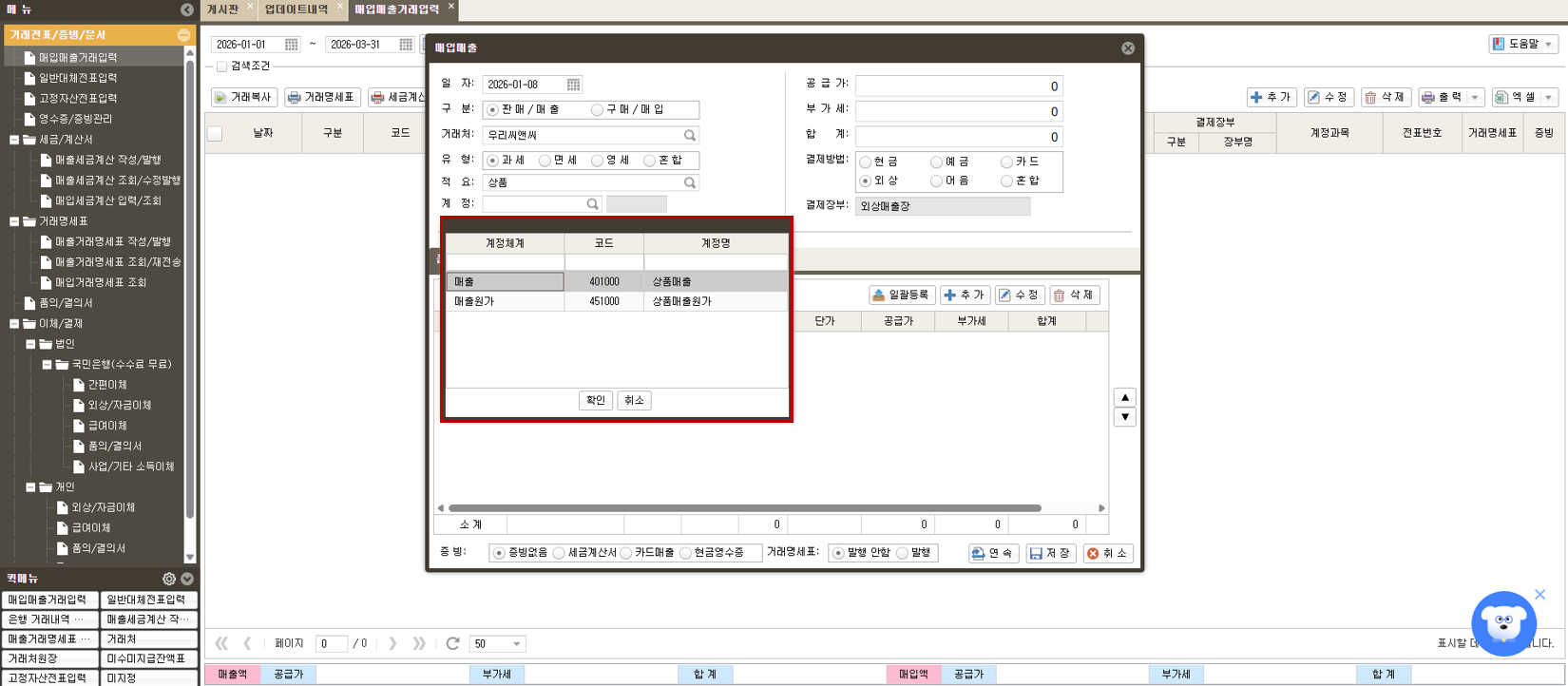Collapse the 국민은행(수수료 무료) folder
The width and height of the screenshot is (1568, 686).
tap(47, 365)
